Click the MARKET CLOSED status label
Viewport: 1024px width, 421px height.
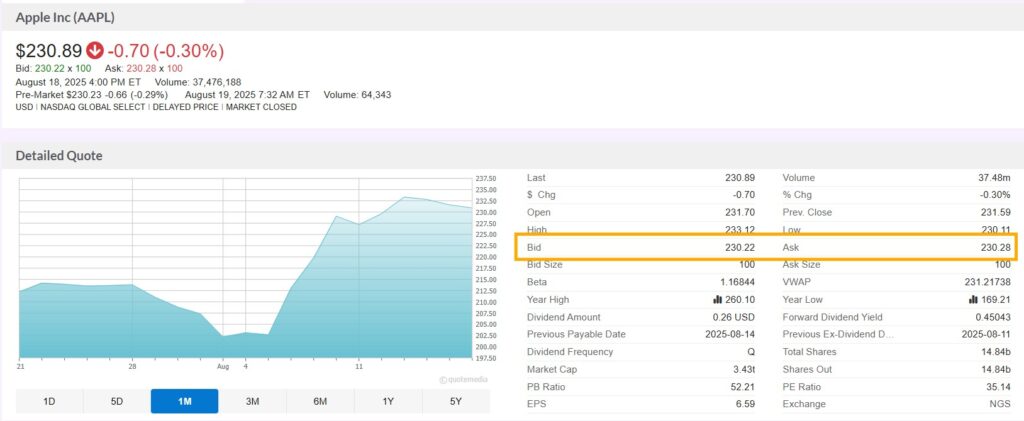pyautogui.click(x=261, y=107)
